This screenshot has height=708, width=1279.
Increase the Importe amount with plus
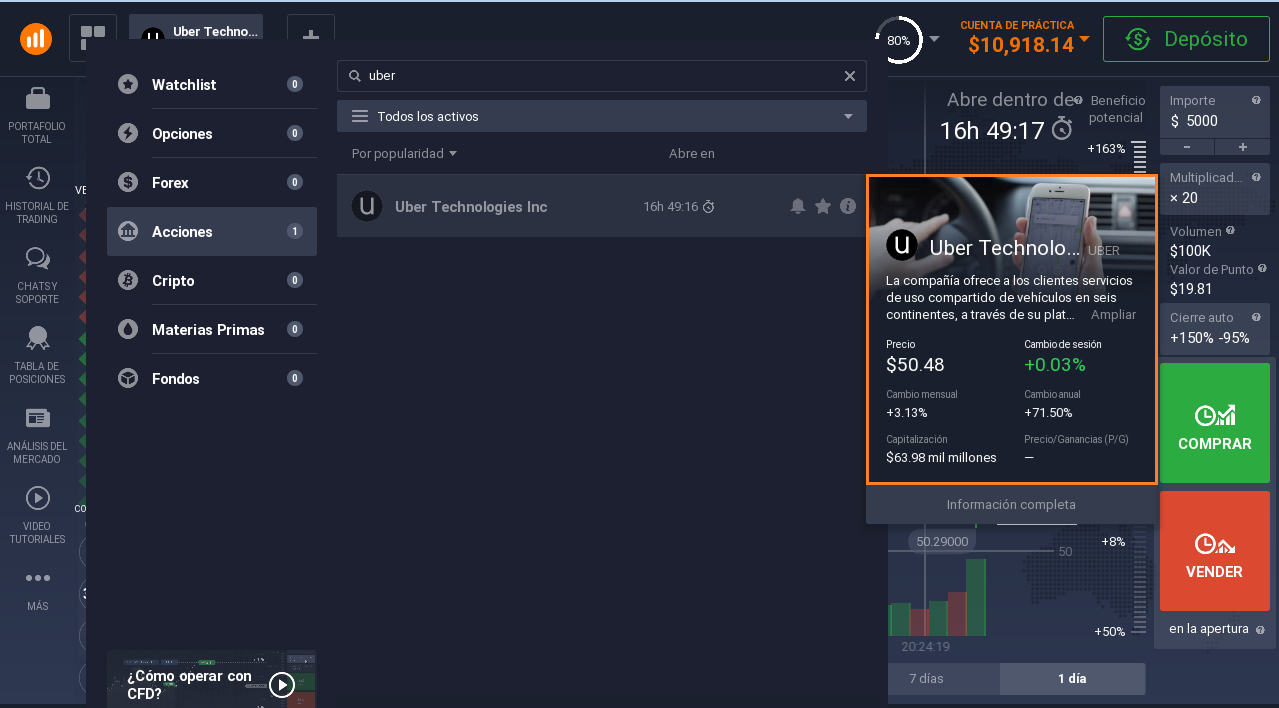(1243, 147)
